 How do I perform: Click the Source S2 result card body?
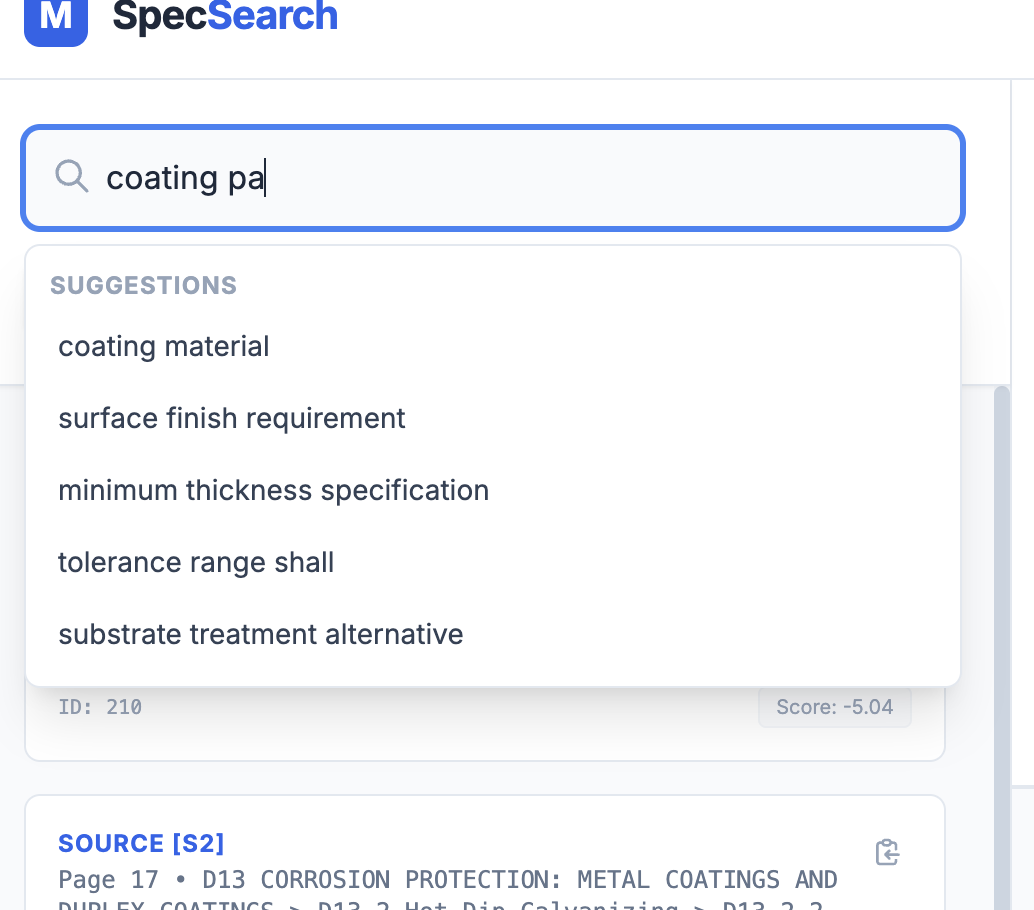[x=500, y=830]
